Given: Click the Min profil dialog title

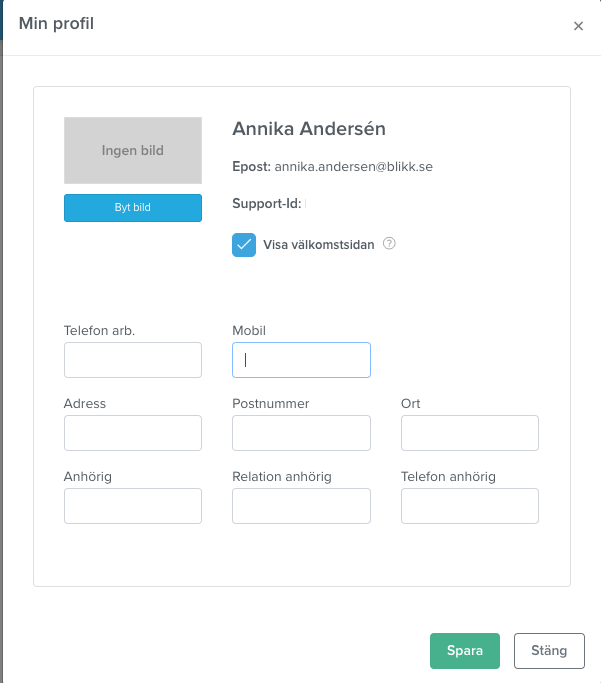Looking at the screenshot, I should click(56, 24).
